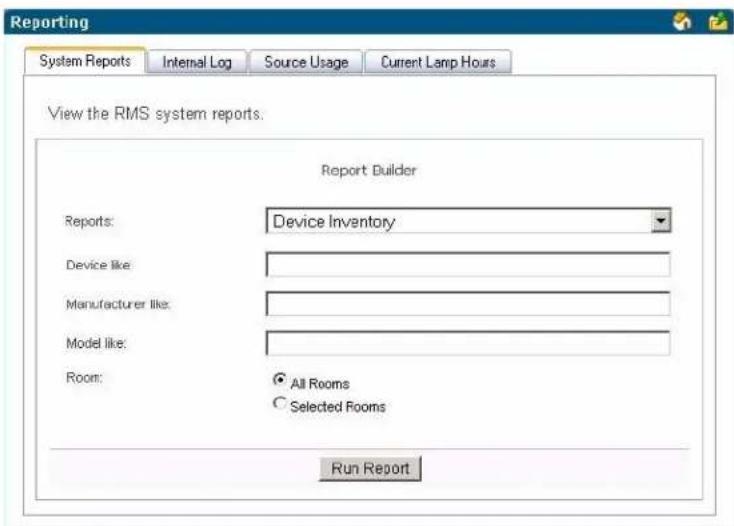This screenshot has height=526, width=734.
Task: Click the export icon in Reporting header
Action: tap(718, 22)
